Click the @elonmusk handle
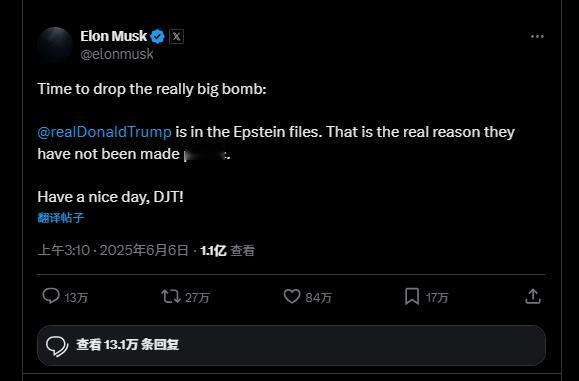Screen dimensions: 579x381 point(117,54)
